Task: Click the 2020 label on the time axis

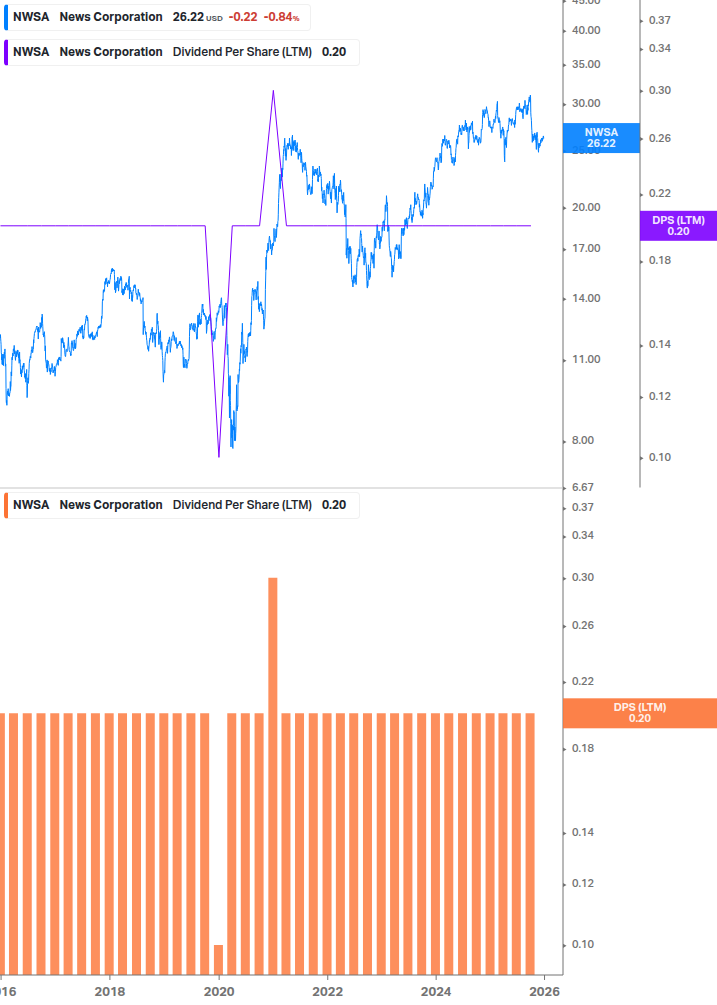Action: [219, 992]
